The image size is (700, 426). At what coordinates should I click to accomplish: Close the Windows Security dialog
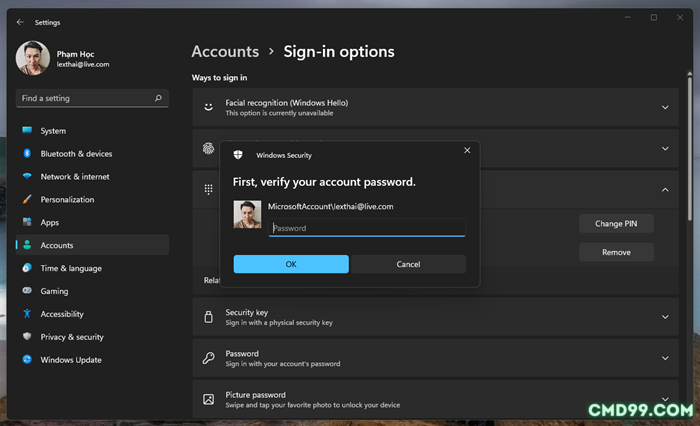[467, 150]
